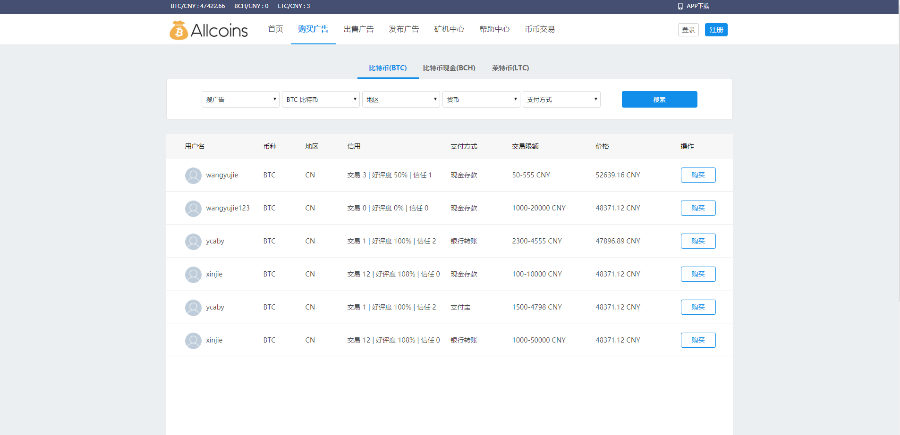Image resolution: width=900 pixels, height=435 pixels.
Task: Click wangyujie's profile avatar
Action: (x=193, y=175)
